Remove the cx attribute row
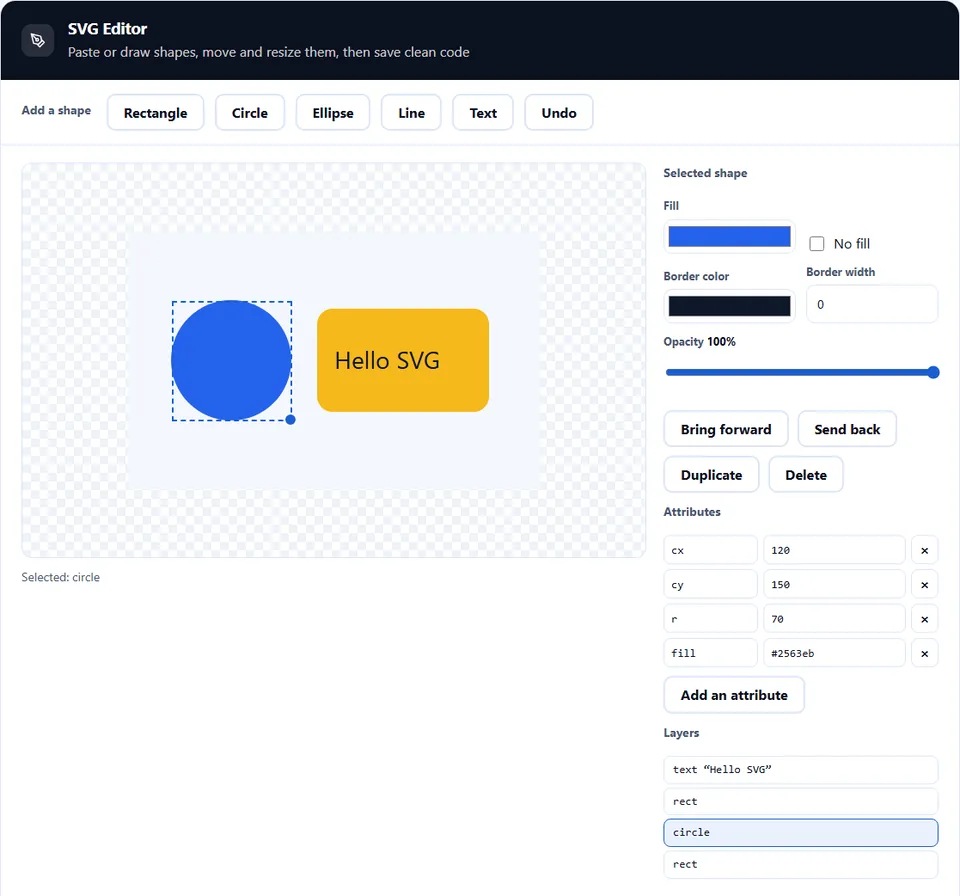The image size is (960, 896). tap(924, 550)
